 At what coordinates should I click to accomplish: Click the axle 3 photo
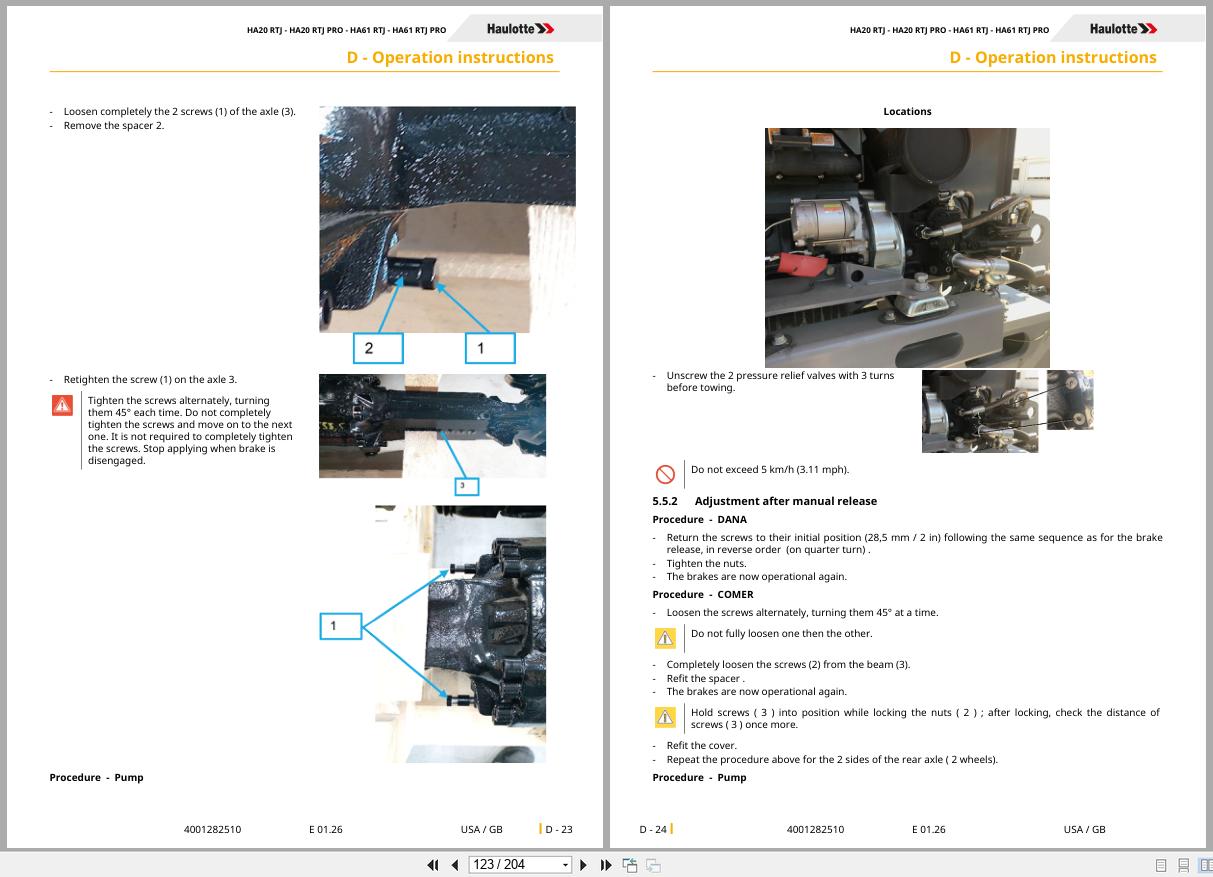point(432,426)
